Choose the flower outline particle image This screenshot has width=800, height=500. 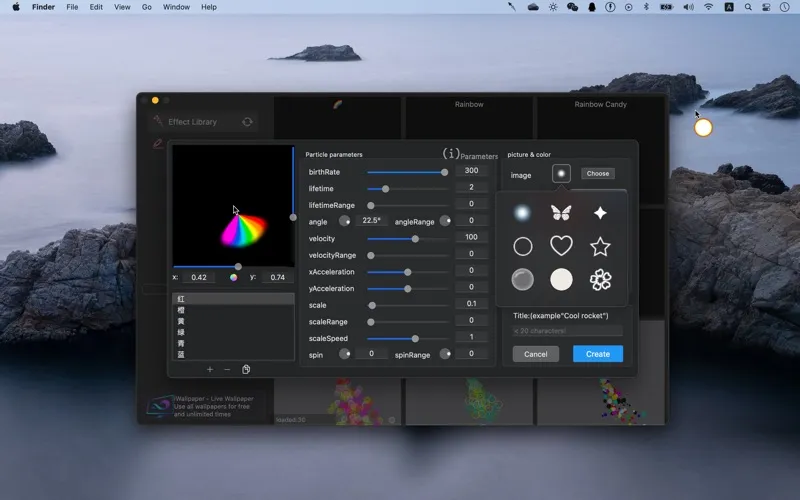tap(601, 280)
